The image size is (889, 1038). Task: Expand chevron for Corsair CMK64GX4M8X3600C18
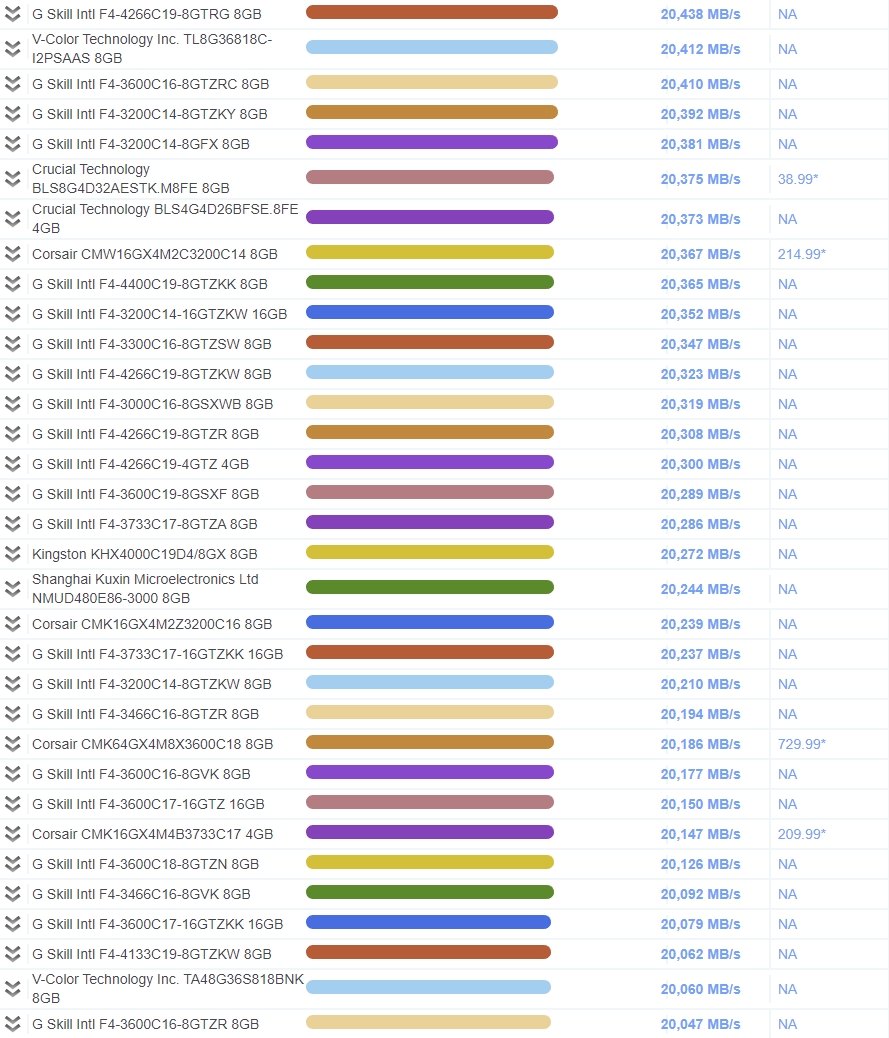coord(13,744)
